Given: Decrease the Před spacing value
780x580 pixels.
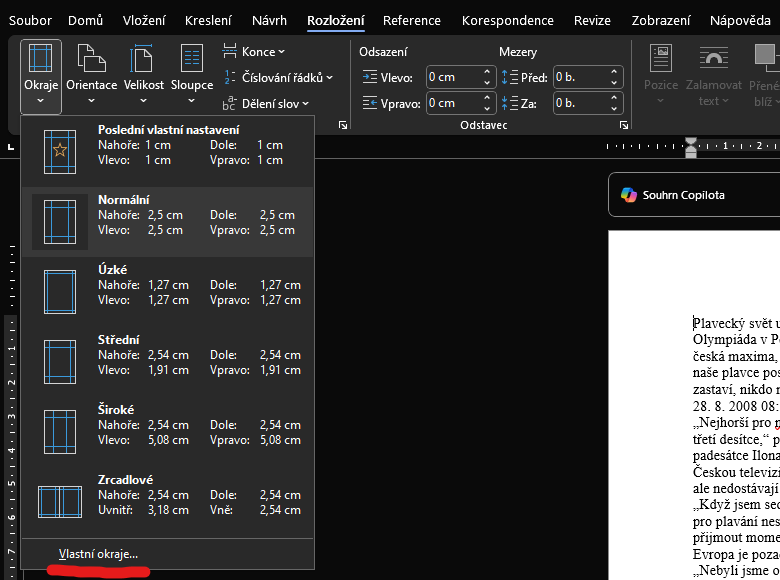Looking at the screenshot, I should coord(615,82).
